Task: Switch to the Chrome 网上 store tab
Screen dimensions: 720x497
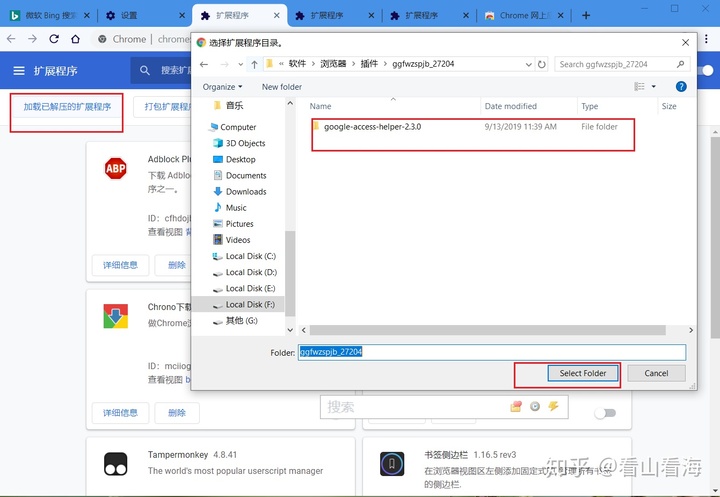Action: pos(523,16)
